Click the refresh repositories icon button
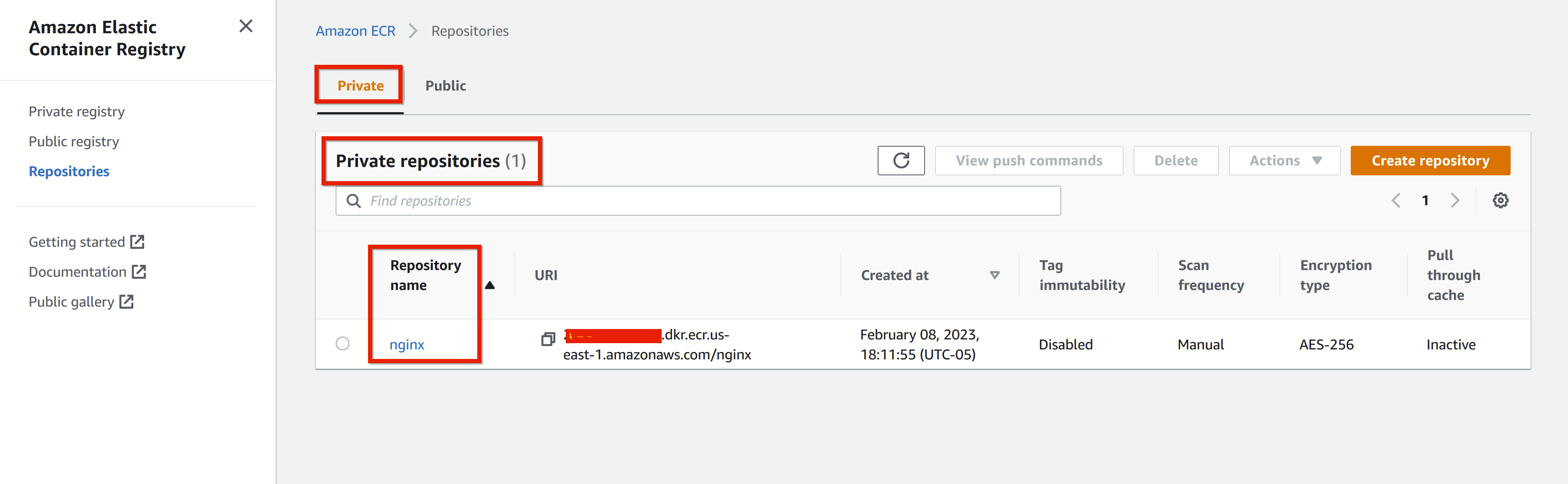This screenshot has width=1568, height=484. [901, 161]
